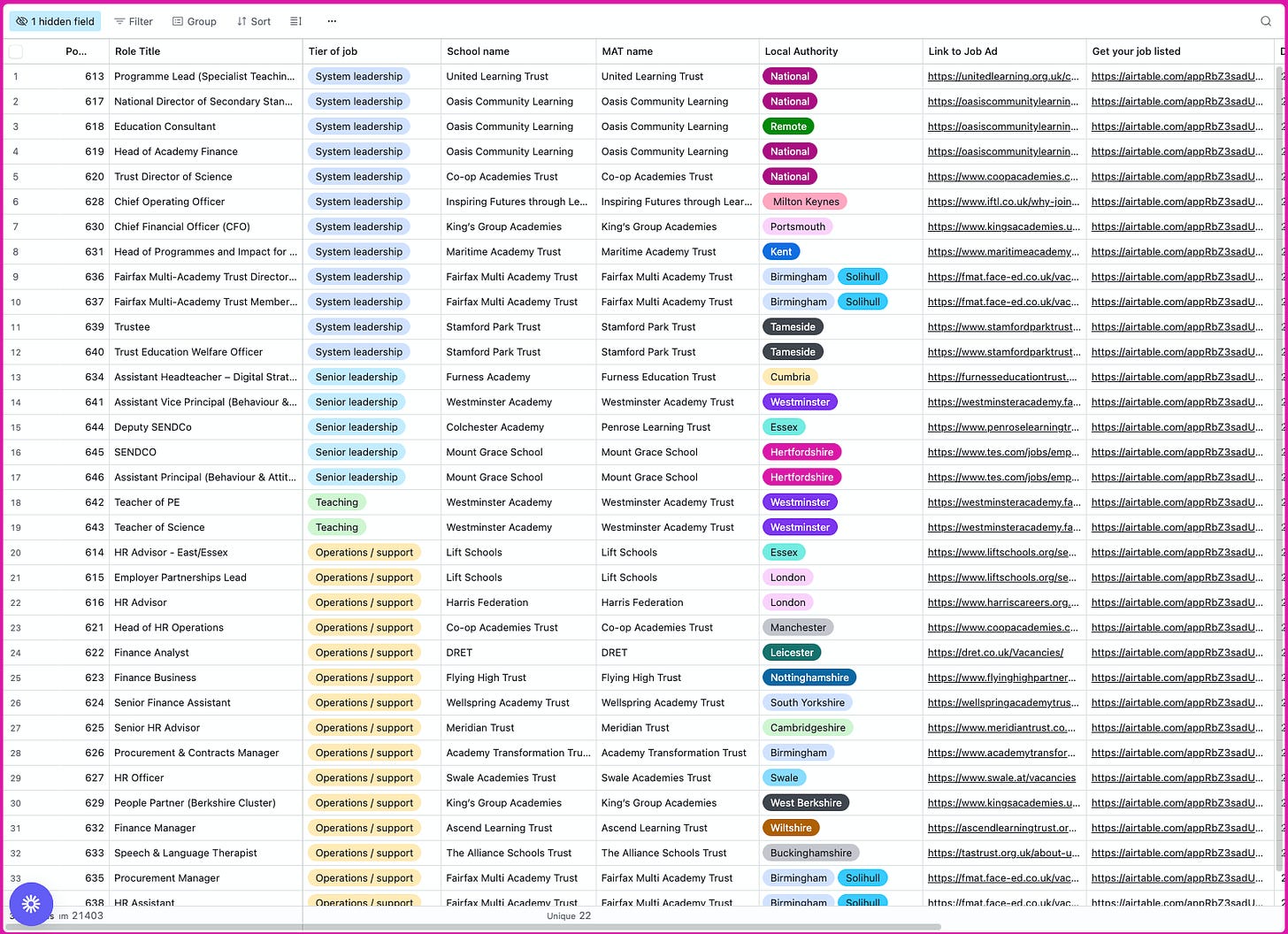Image resolution: width=1288 pixels, height=934 pixels.
Task: Click the Remote tag in Education Consultant row
Action: click(x=788, y=126)
